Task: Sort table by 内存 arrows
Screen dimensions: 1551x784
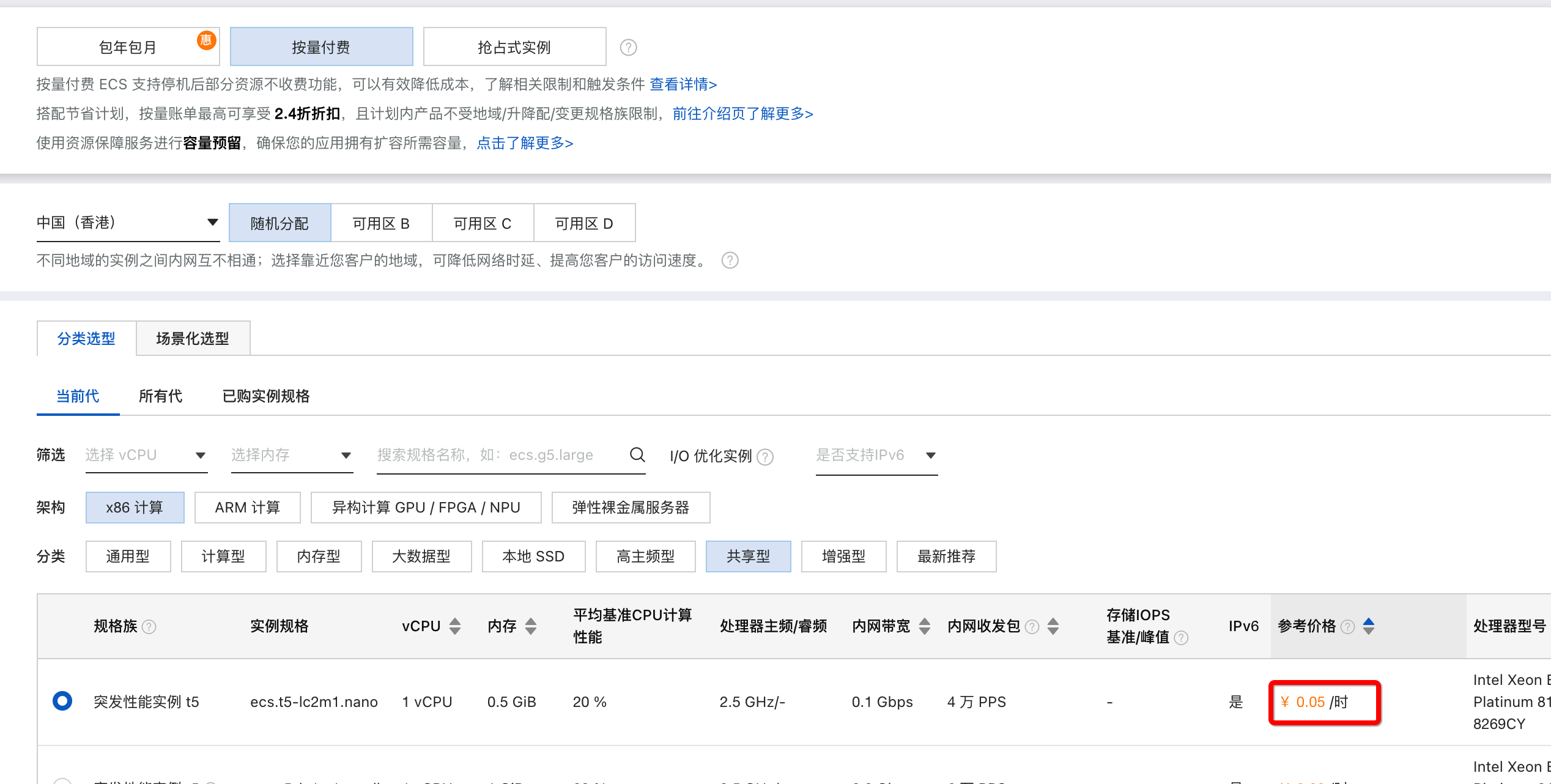Action: pyautogui.click(x=530, y=626)
